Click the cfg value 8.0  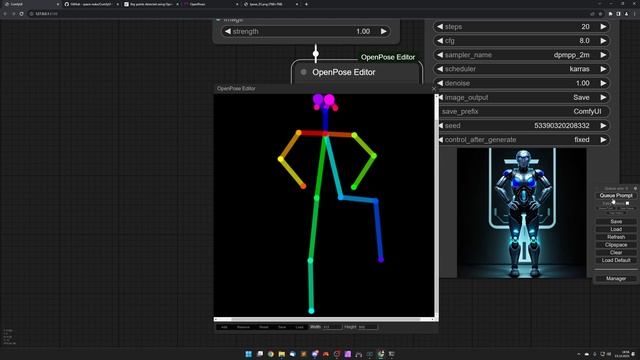(584, 41)
